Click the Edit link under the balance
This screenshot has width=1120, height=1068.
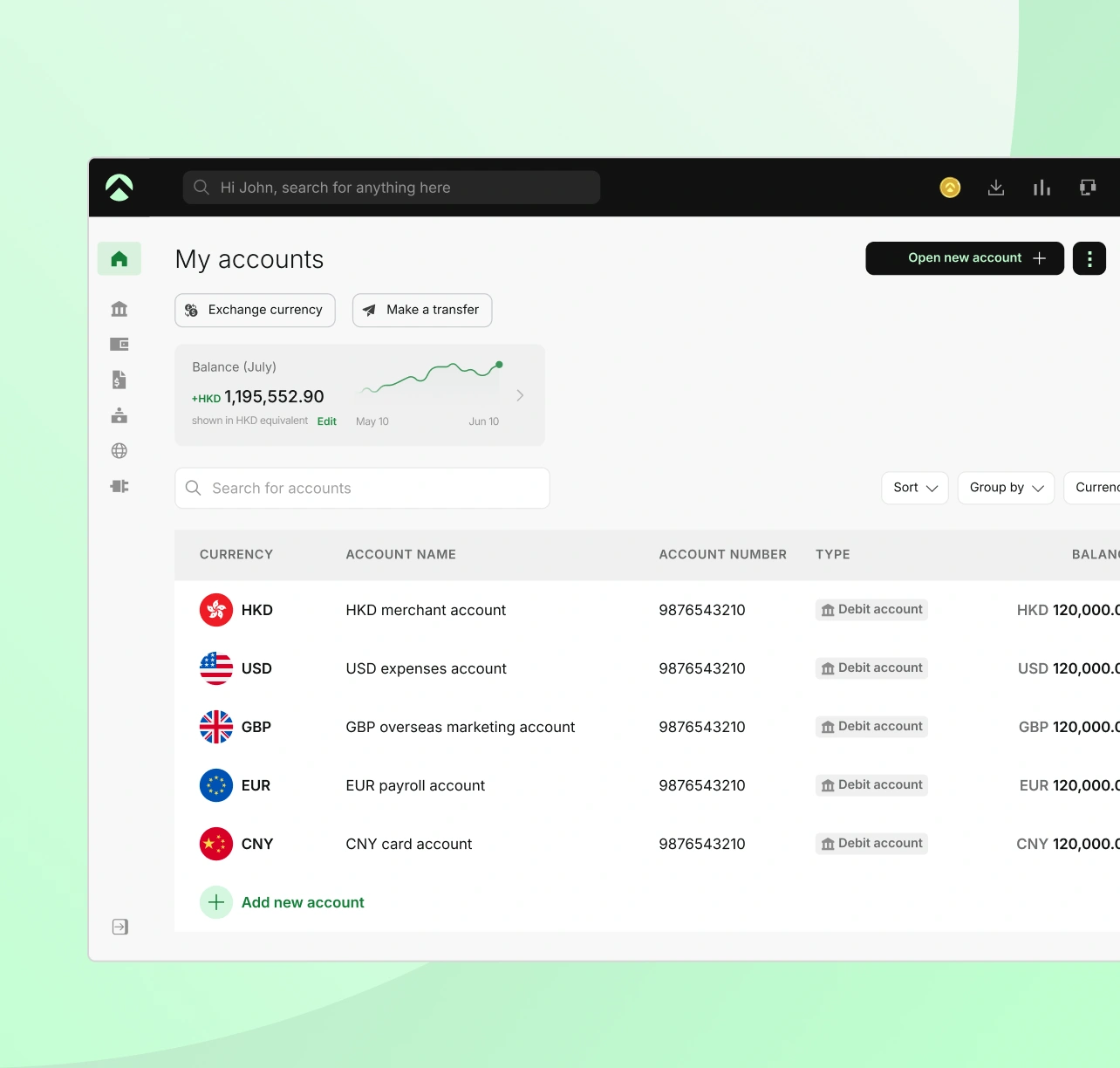(x=327, y=421)
